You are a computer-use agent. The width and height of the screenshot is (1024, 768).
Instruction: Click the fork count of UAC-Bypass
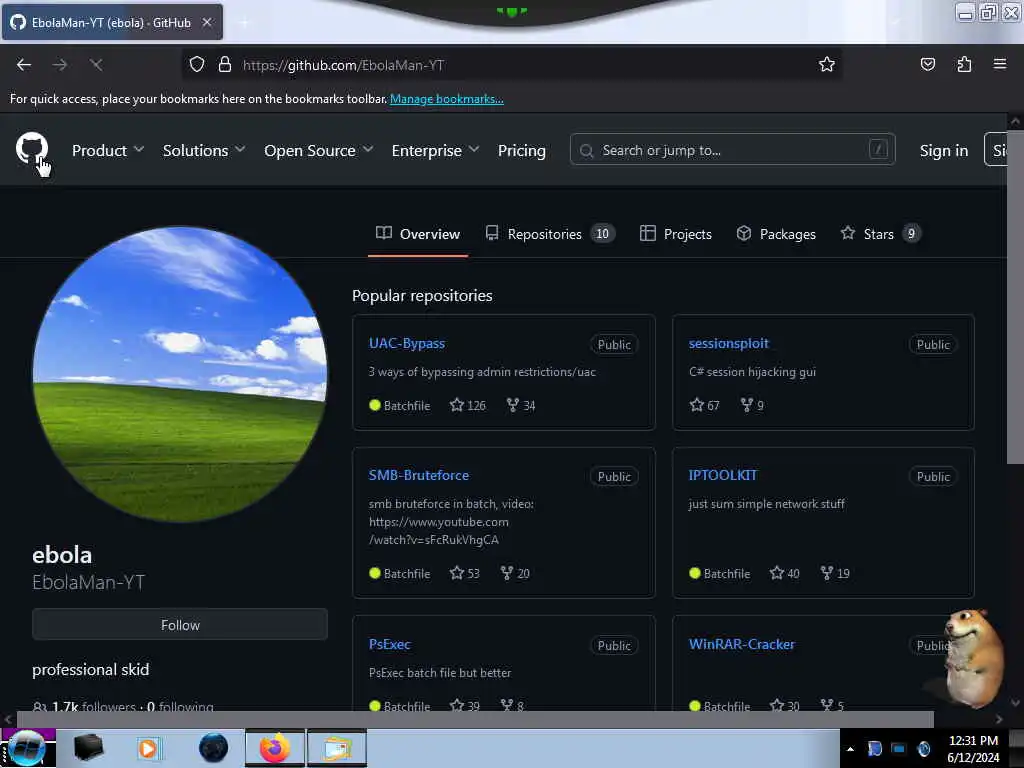(521, 406)
